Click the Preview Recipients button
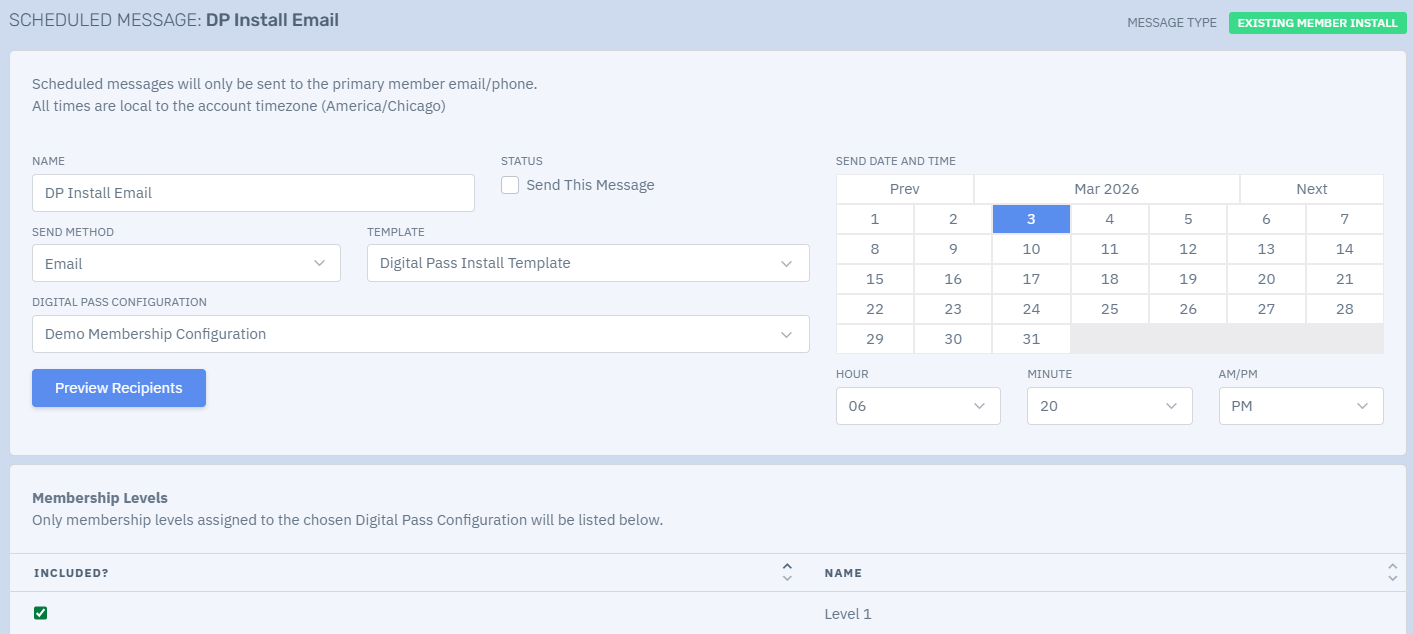 tap(119, 388)
